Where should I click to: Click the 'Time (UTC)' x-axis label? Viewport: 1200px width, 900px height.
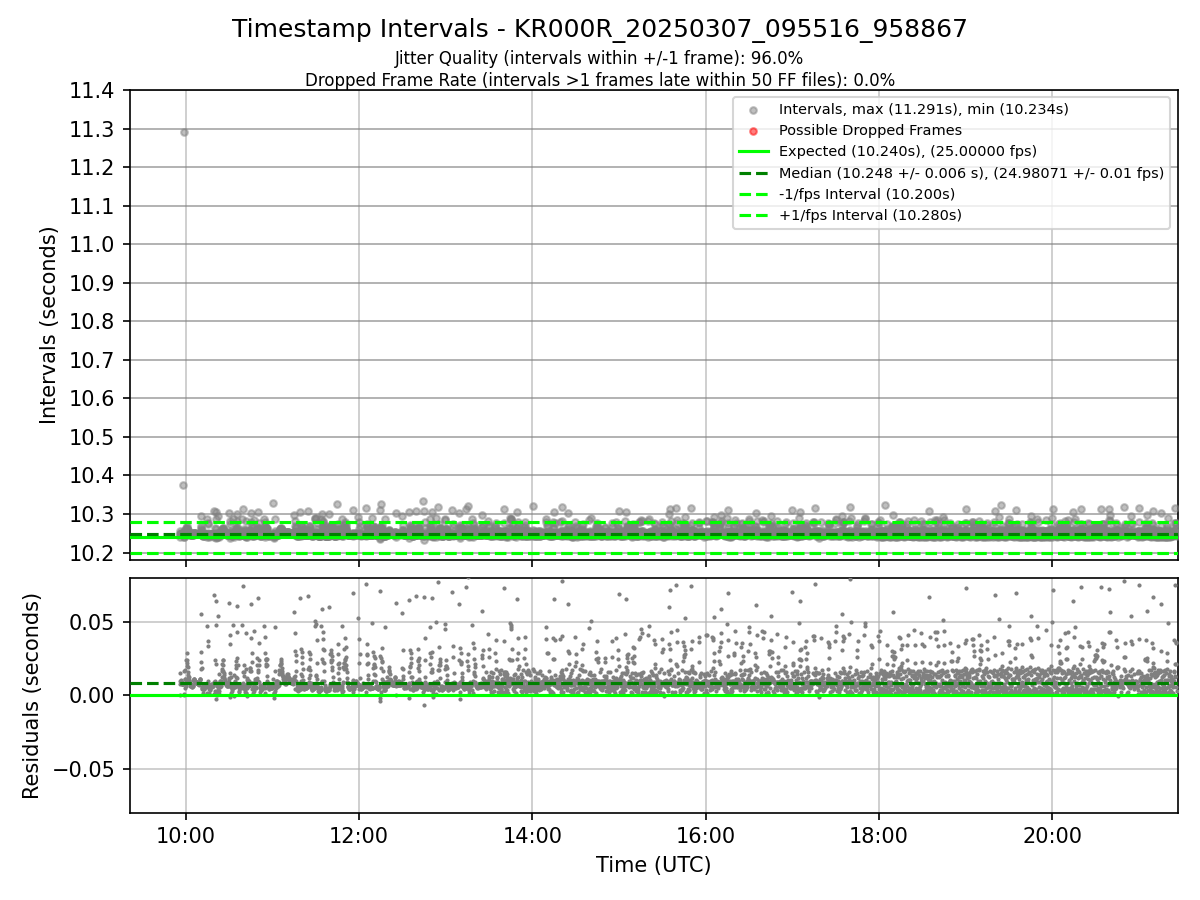coord(653,865)
